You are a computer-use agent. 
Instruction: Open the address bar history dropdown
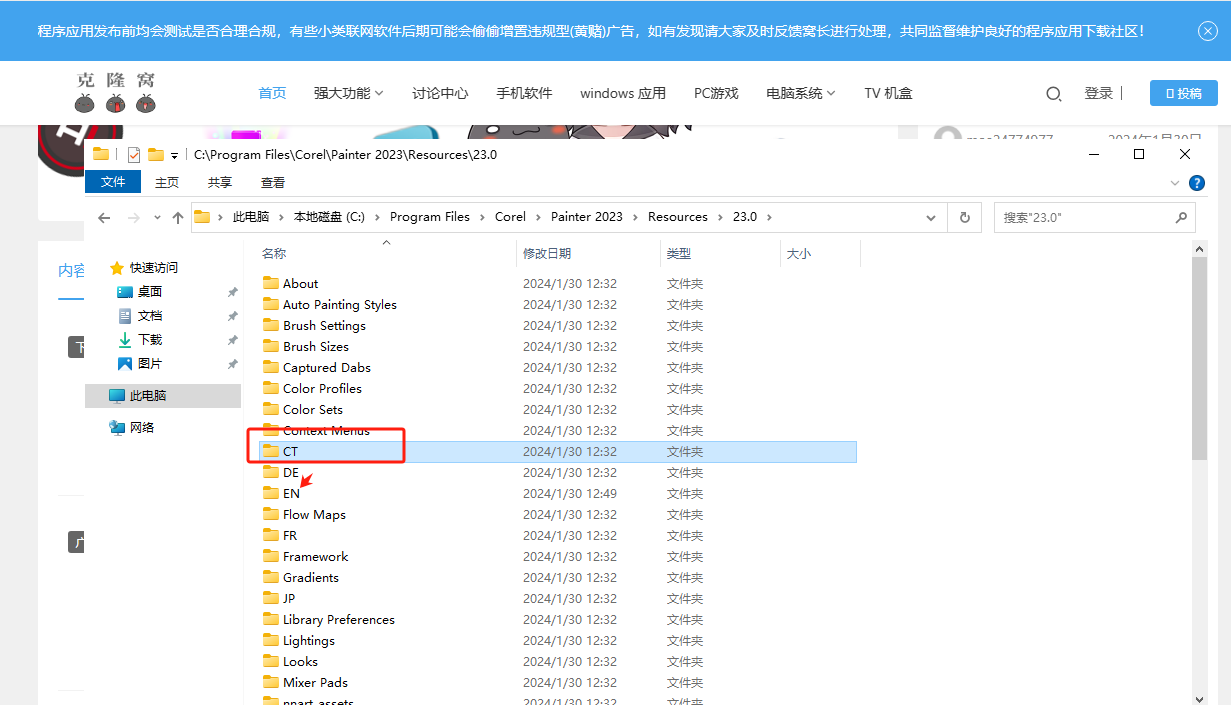[x=932, y=217]
